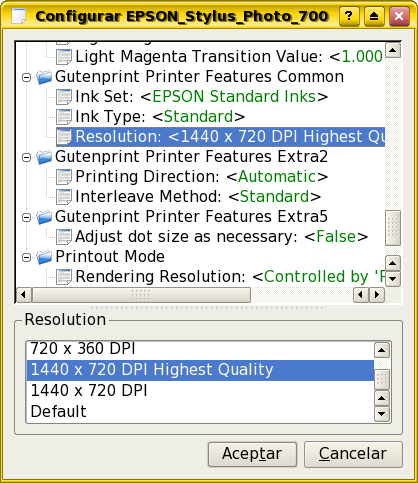The width and height of the screenshot is (418, 483).
Task: Select Light Magenta Transition Value row
Action: [229, 57]
